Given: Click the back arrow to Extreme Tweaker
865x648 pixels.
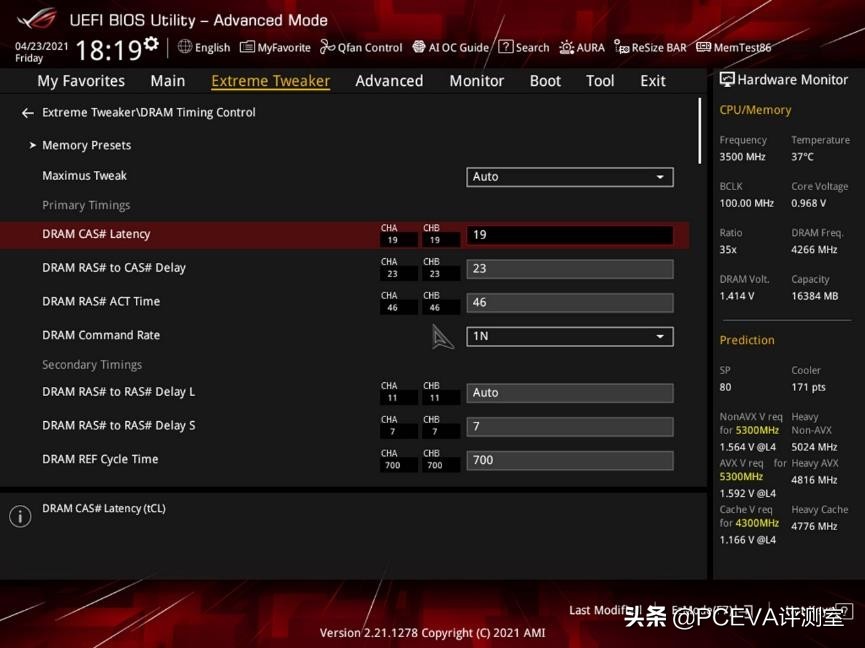Looking at the screenshot, I should click(x=28, y=113).
